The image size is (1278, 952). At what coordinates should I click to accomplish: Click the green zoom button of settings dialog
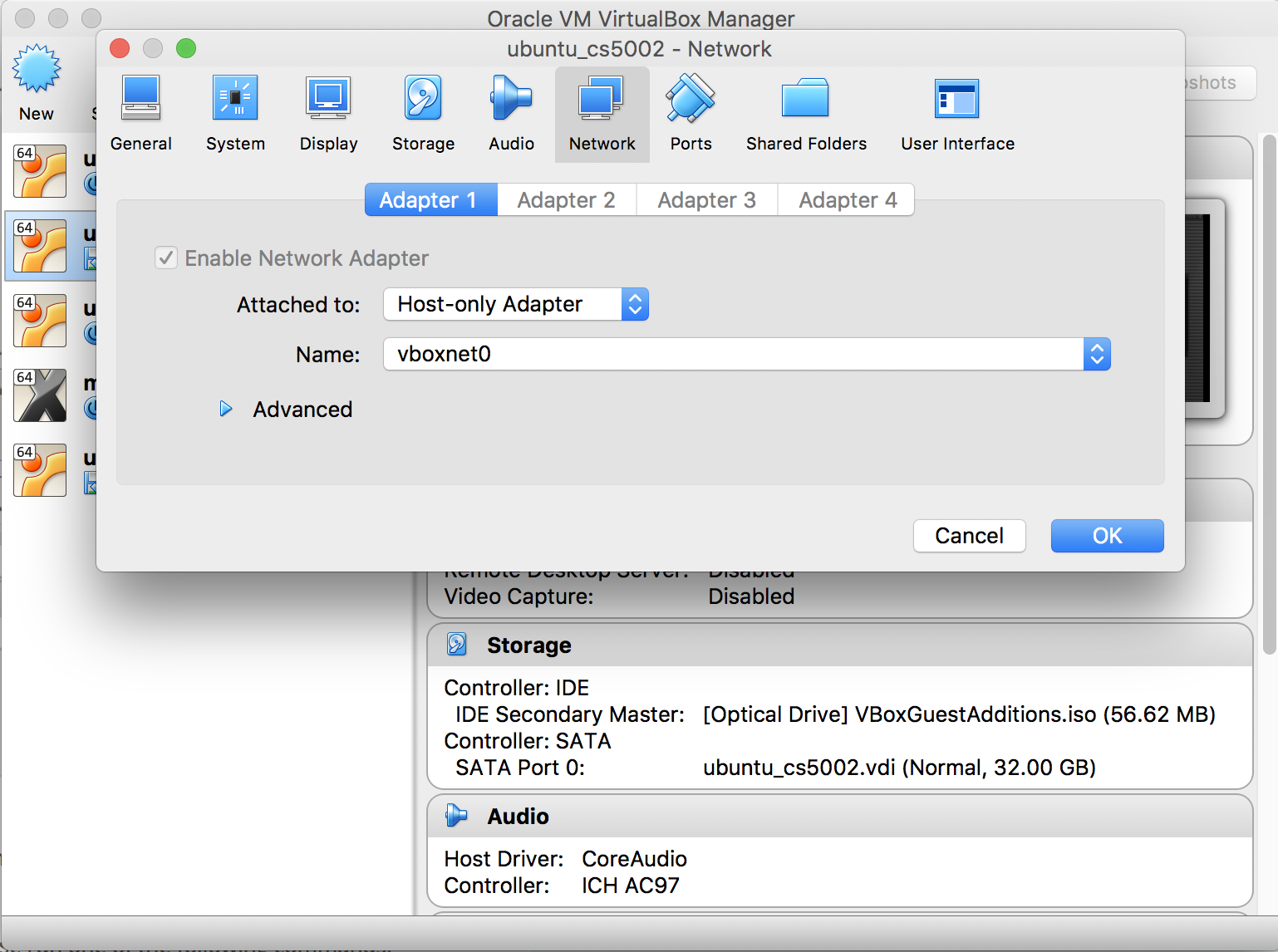186,48
